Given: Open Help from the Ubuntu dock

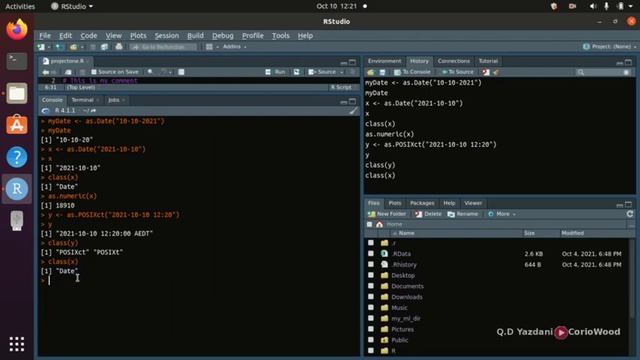Looking at the screenshot, I should [17, 157].
